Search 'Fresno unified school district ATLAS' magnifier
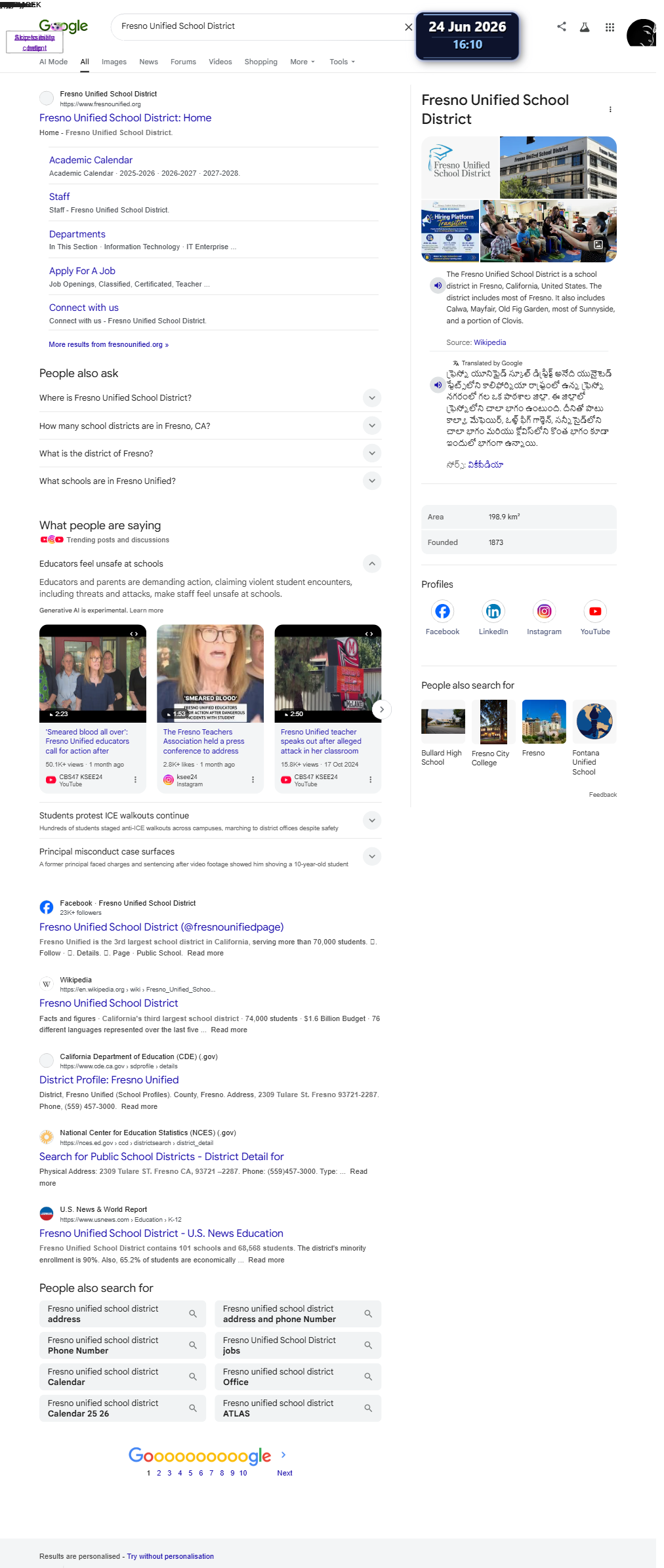Image resolution: width=664 pixels, height=1568 pixels. click(x=368, y=1408)
